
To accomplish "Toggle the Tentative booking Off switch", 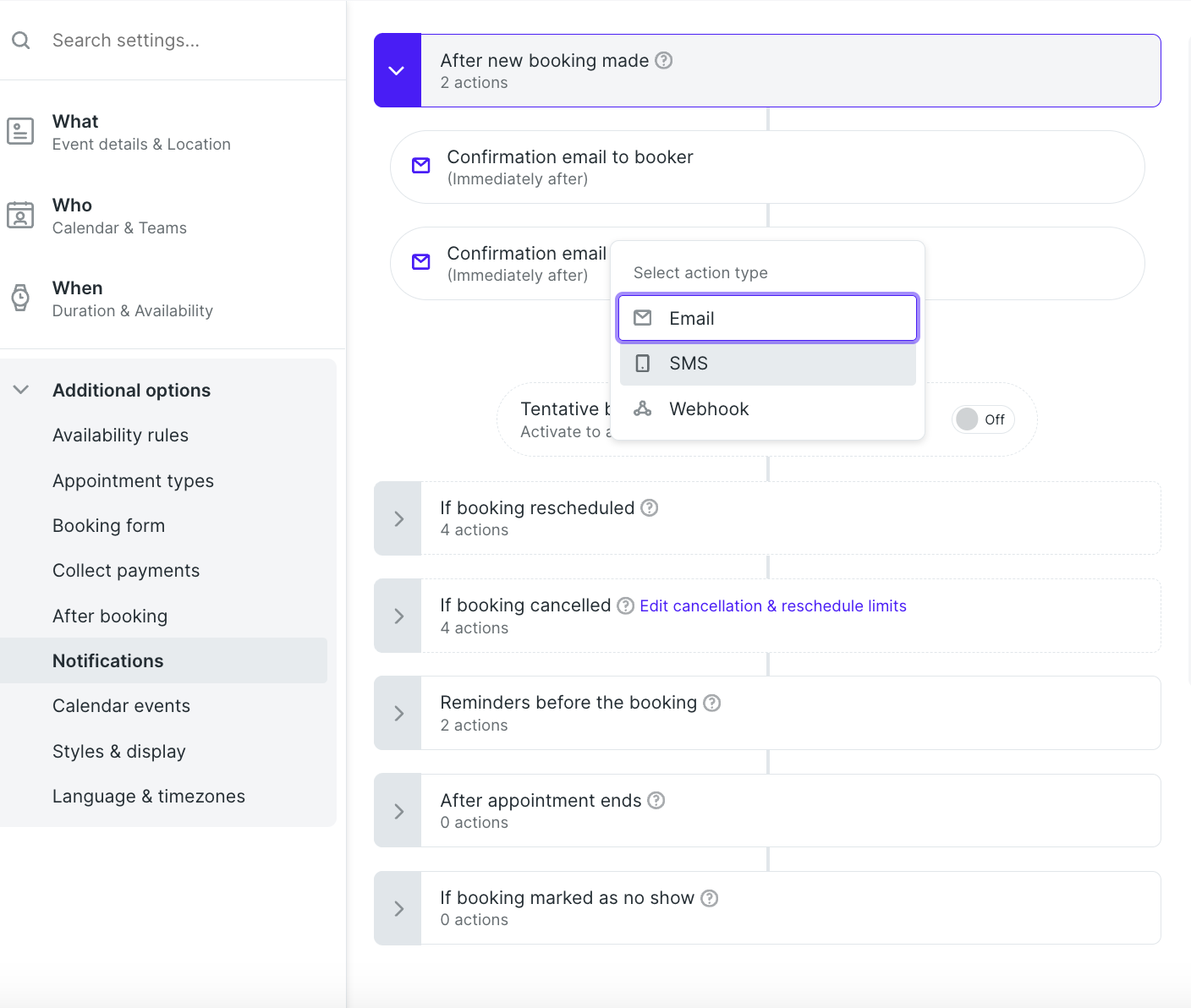I will pos(983,419).
